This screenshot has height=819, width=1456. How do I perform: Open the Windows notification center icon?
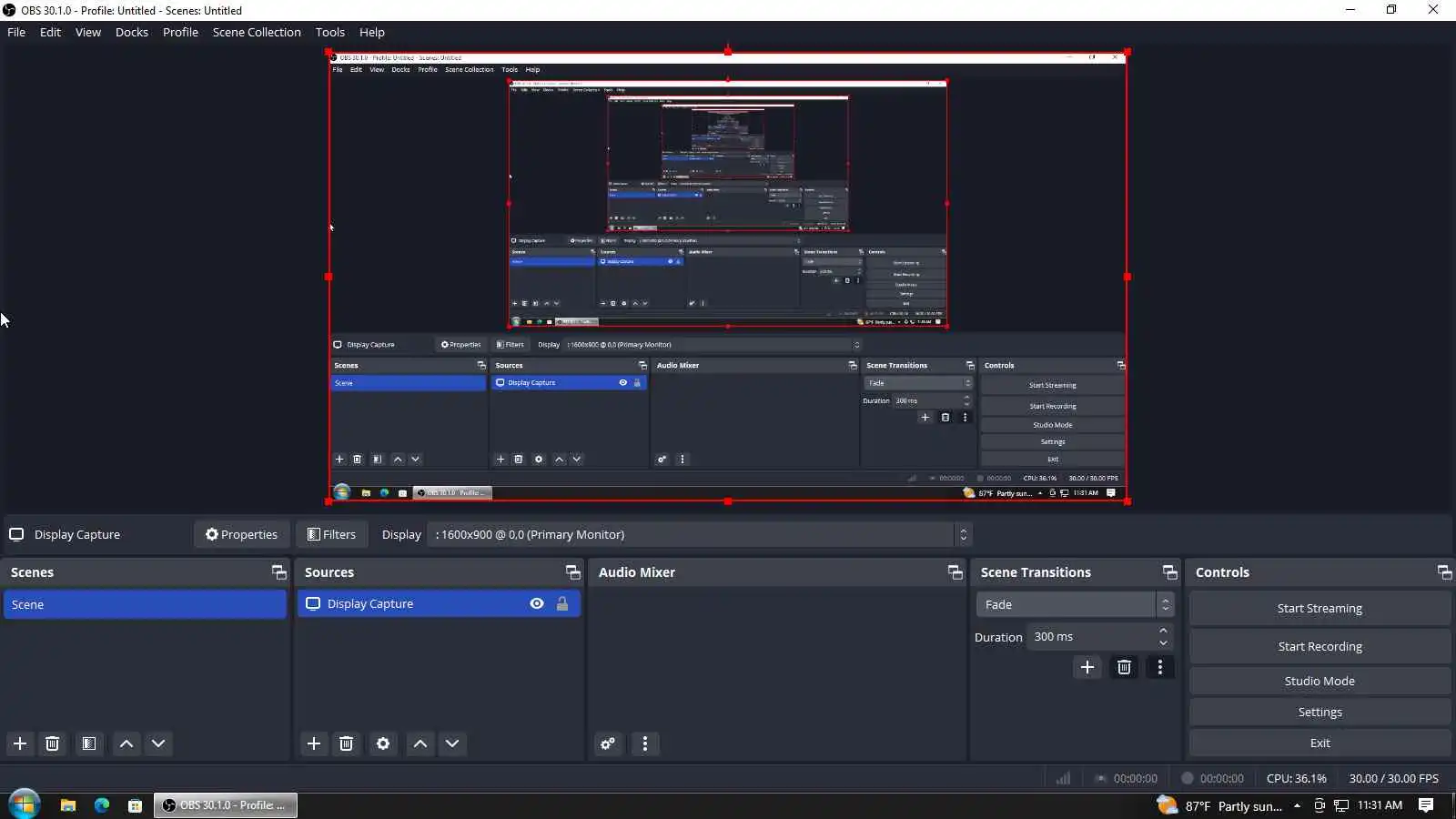(1426, 805)
